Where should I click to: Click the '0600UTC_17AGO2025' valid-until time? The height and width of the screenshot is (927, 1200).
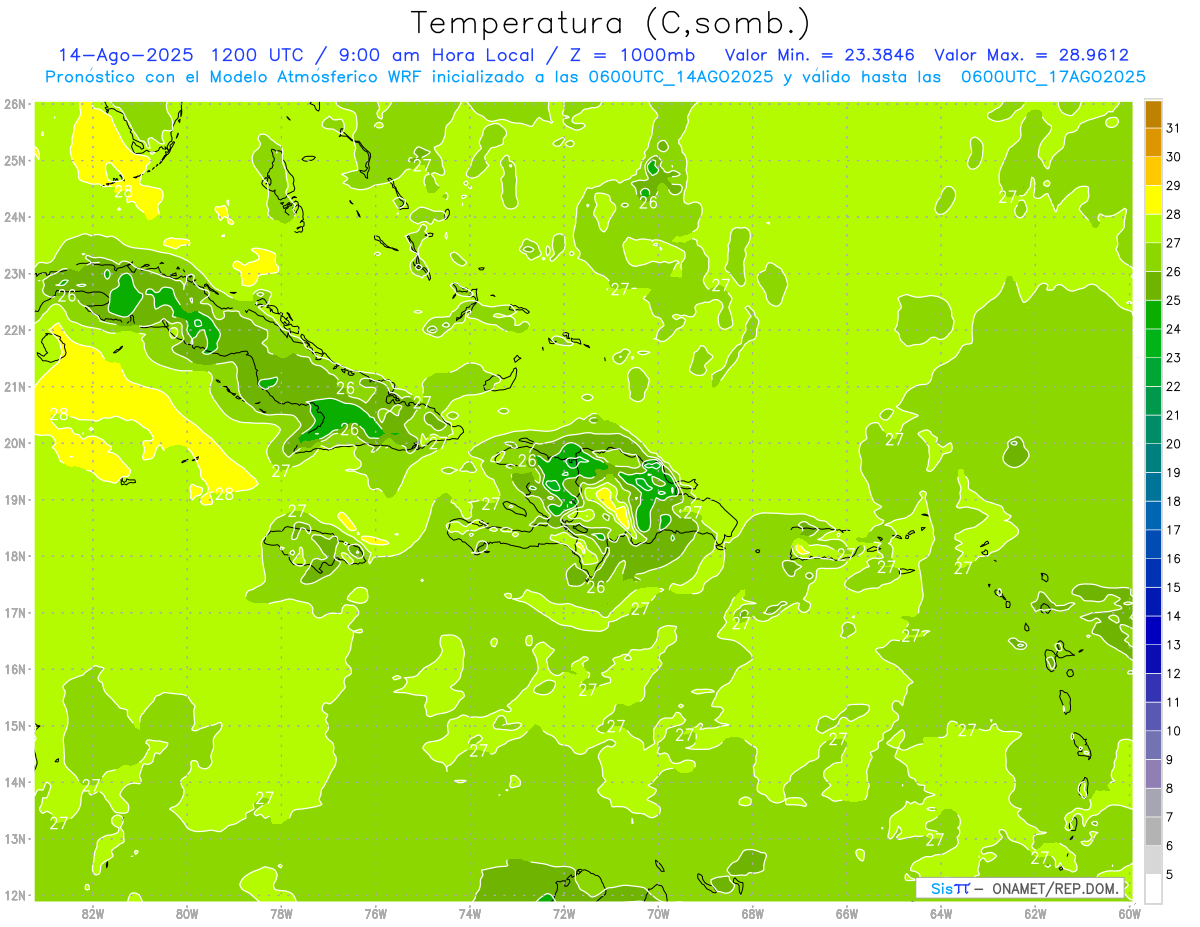coord(1053,77)
